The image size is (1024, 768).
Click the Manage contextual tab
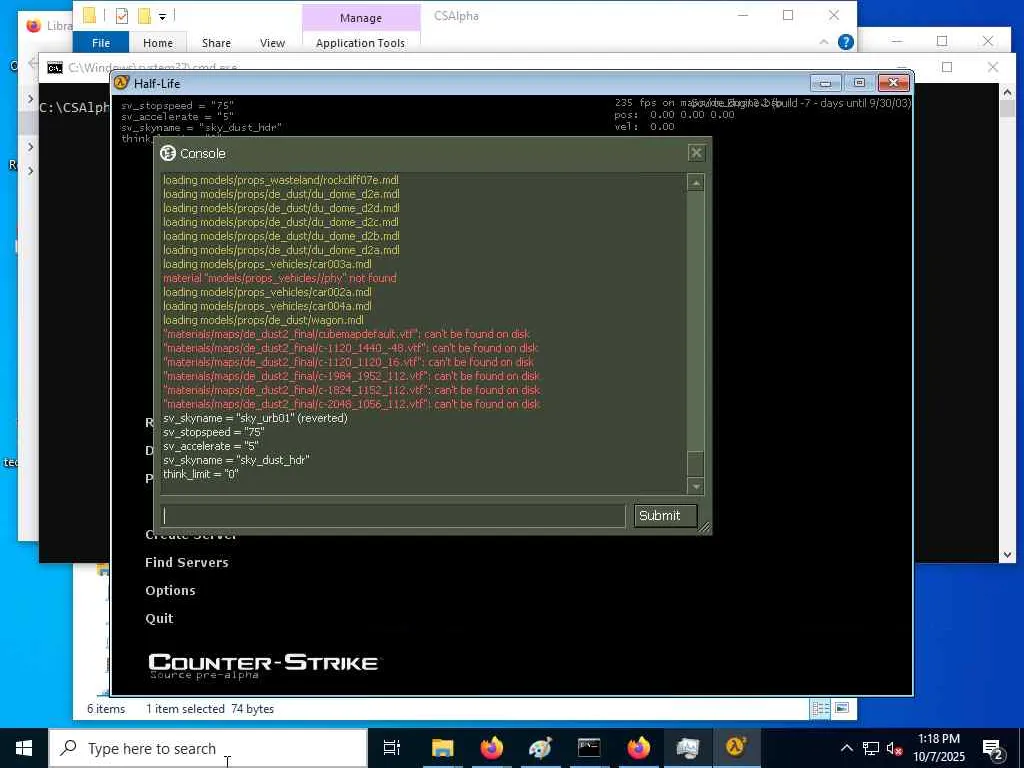click(360, 18)
